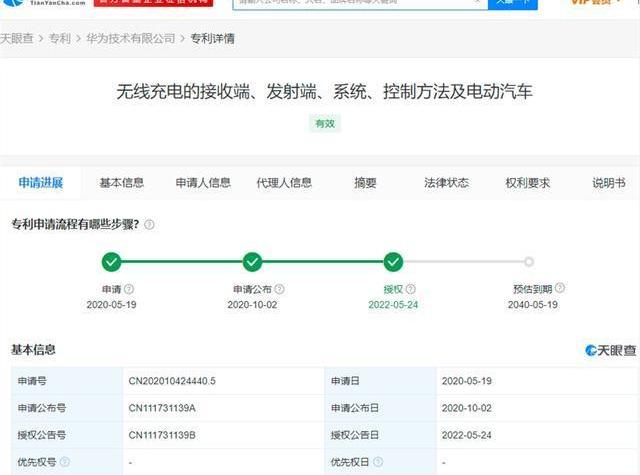Screen dimensions: 640x475
Task: Go to the 权利要求 tab
Action: click(x=527, y=183)
